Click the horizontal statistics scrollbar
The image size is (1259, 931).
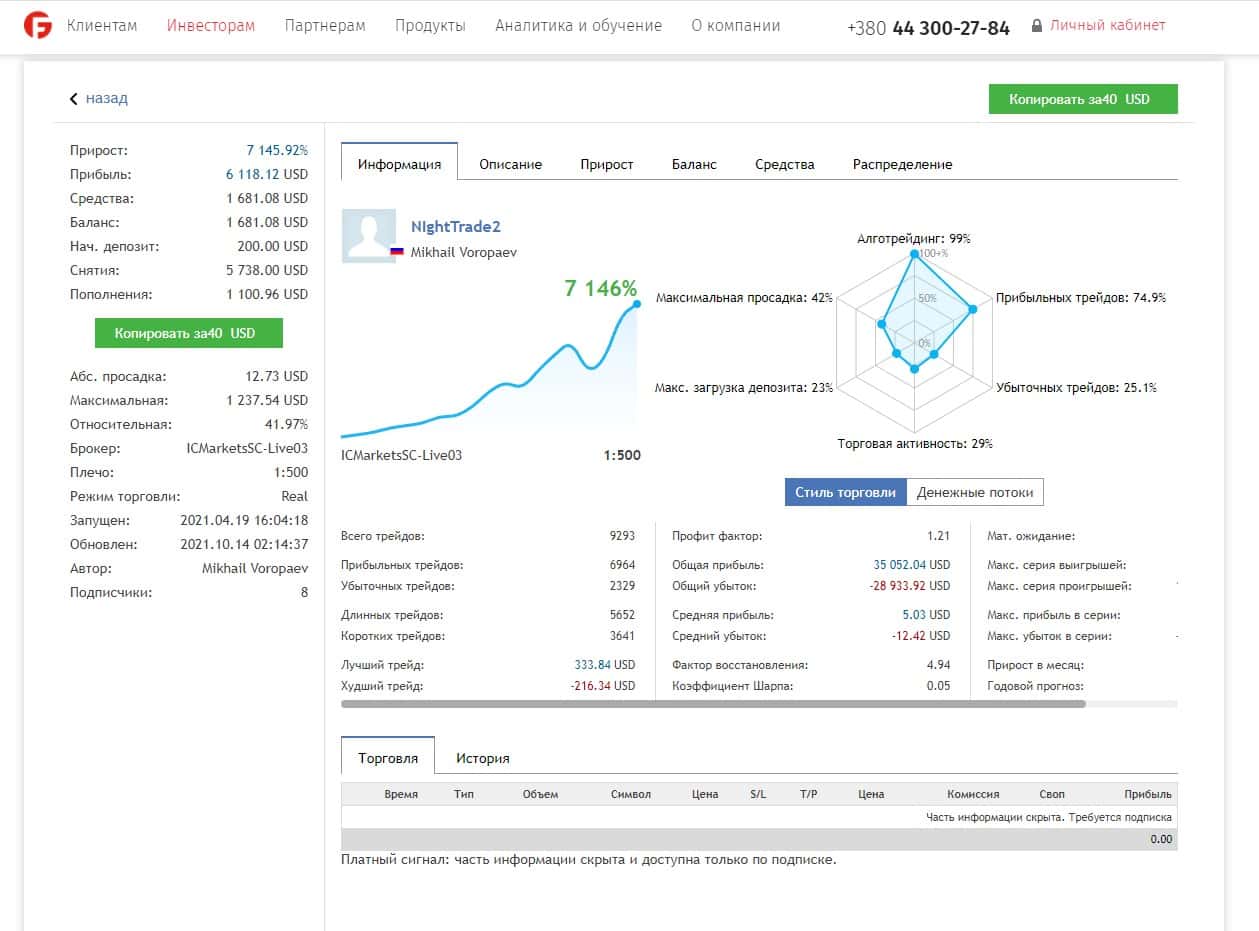(713, 704)
